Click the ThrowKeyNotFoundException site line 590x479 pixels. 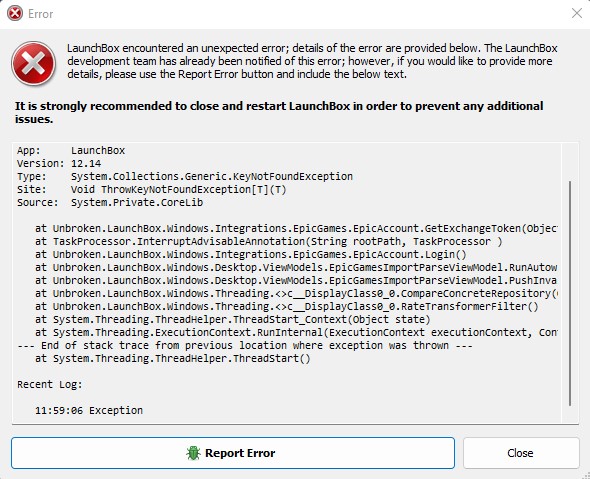tap(152, 190)
